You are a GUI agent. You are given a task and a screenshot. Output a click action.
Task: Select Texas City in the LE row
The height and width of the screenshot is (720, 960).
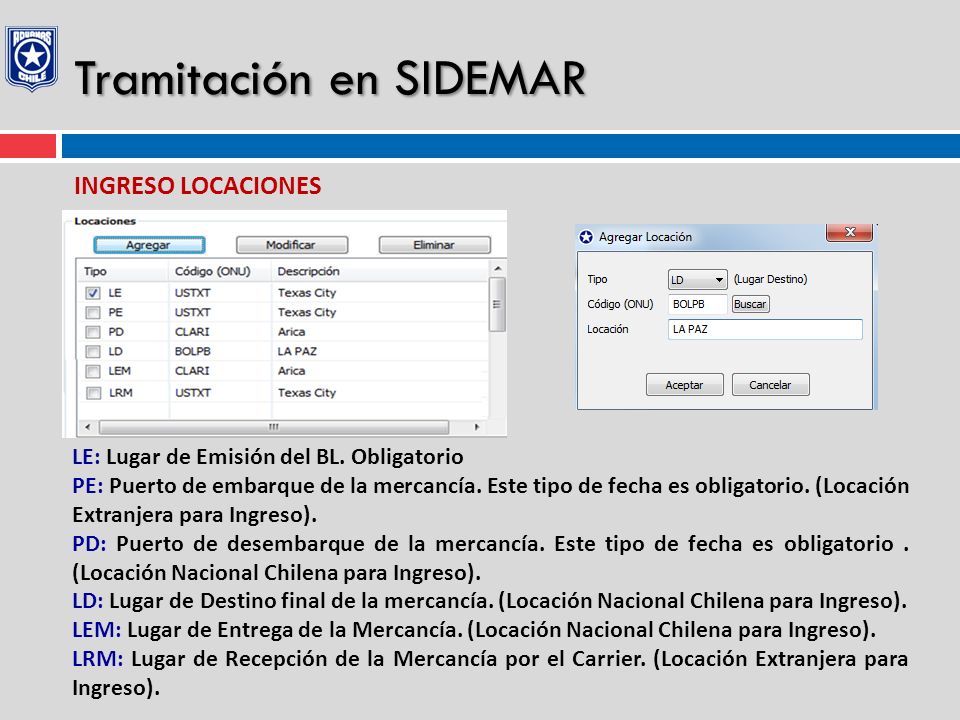[307, 293]
